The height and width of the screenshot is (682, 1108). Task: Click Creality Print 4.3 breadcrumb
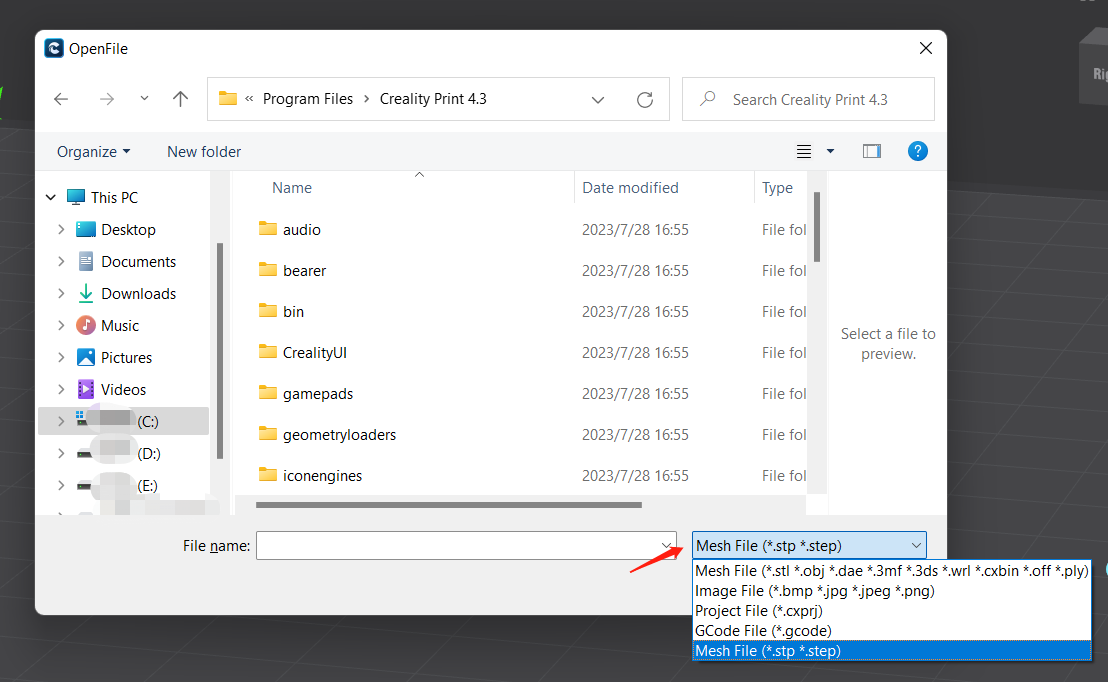[433, 99]
